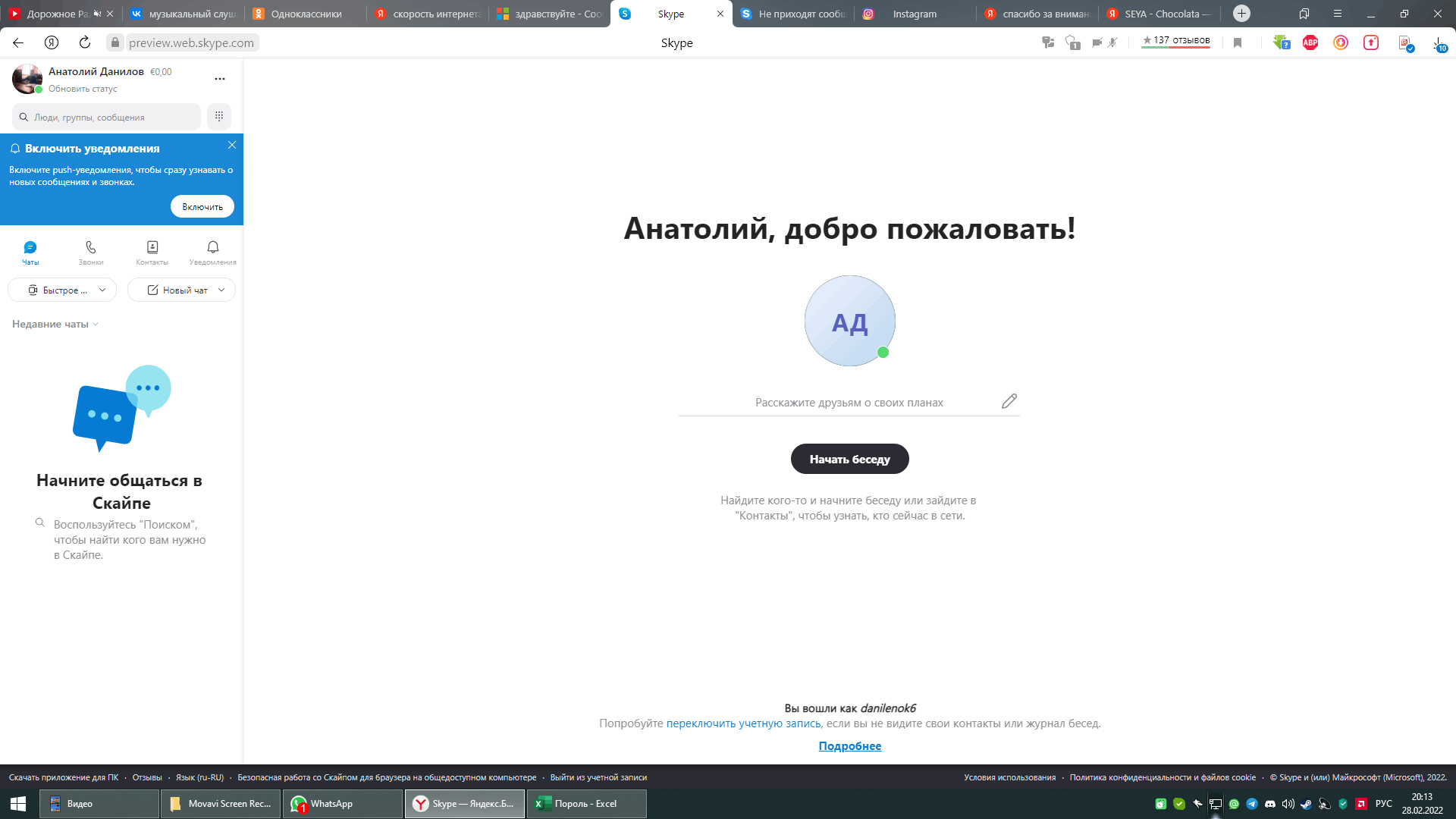The width and height of the screenshot is (1456, 819).
Task: Expand the Быстрое меню dropdown arrow
Action: [x=101, y=289]
